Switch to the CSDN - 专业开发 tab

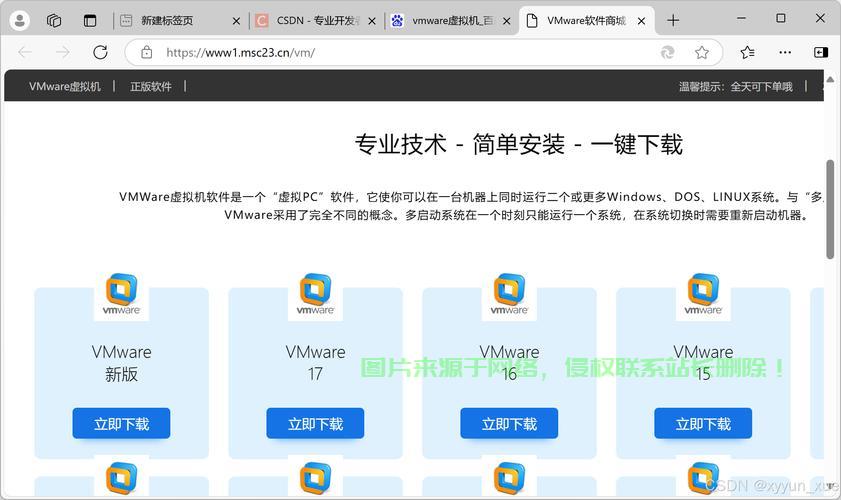tap(317, 20)
